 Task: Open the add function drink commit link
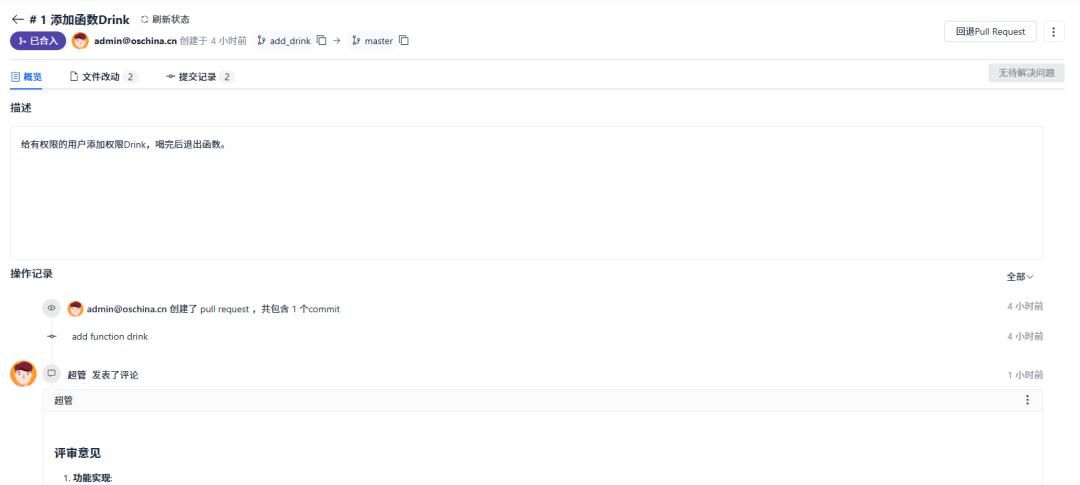[x=110, y=337]
